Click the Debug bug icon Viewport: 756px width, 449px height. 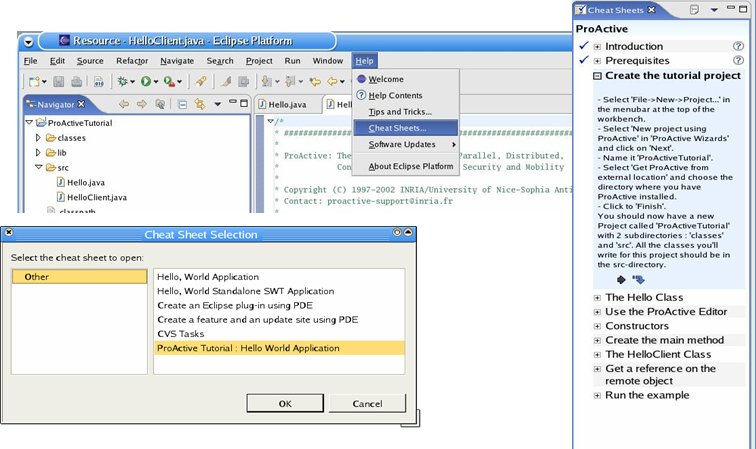pos(122,82)
